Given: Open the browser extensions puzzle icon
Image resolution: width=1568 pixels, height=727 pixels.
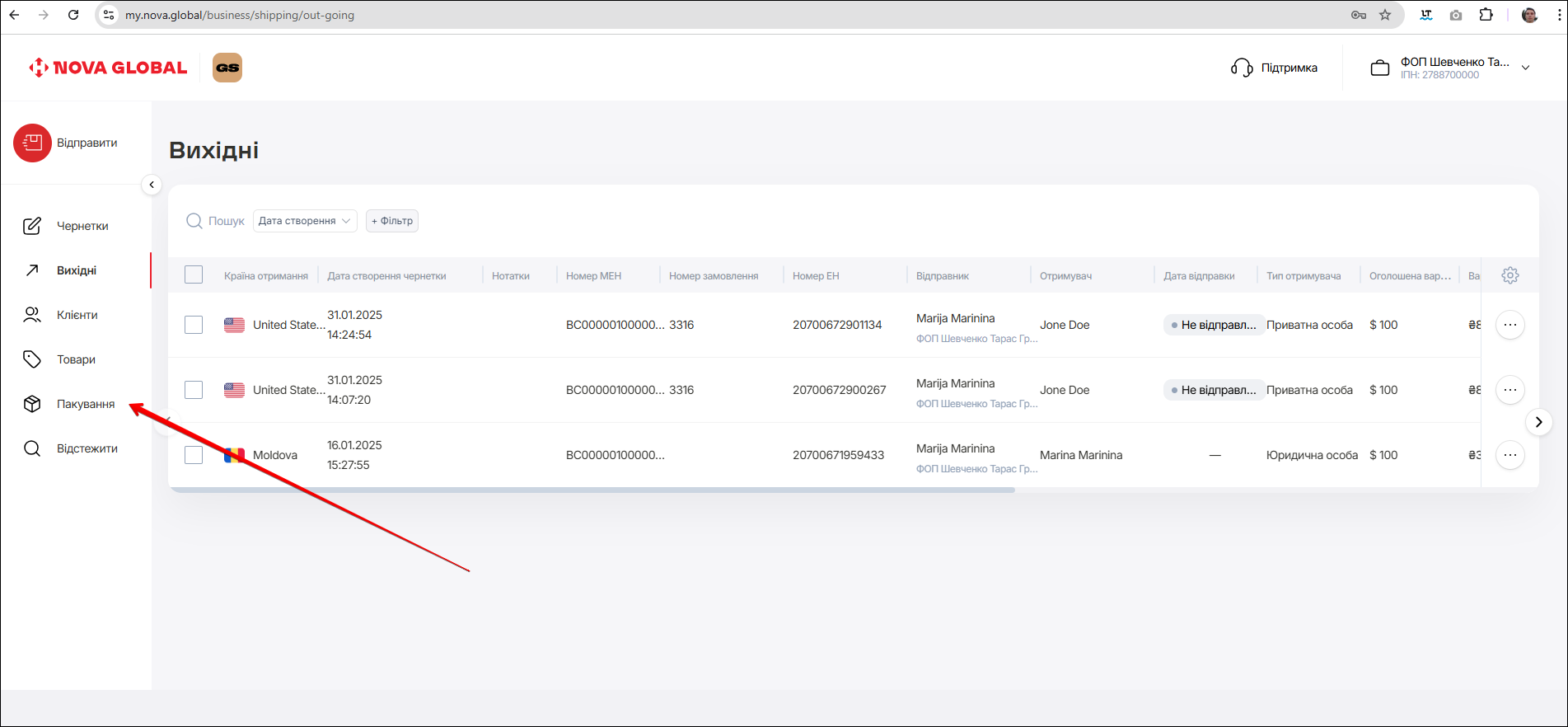Looking at the screenshot, I should (1486, 15).
